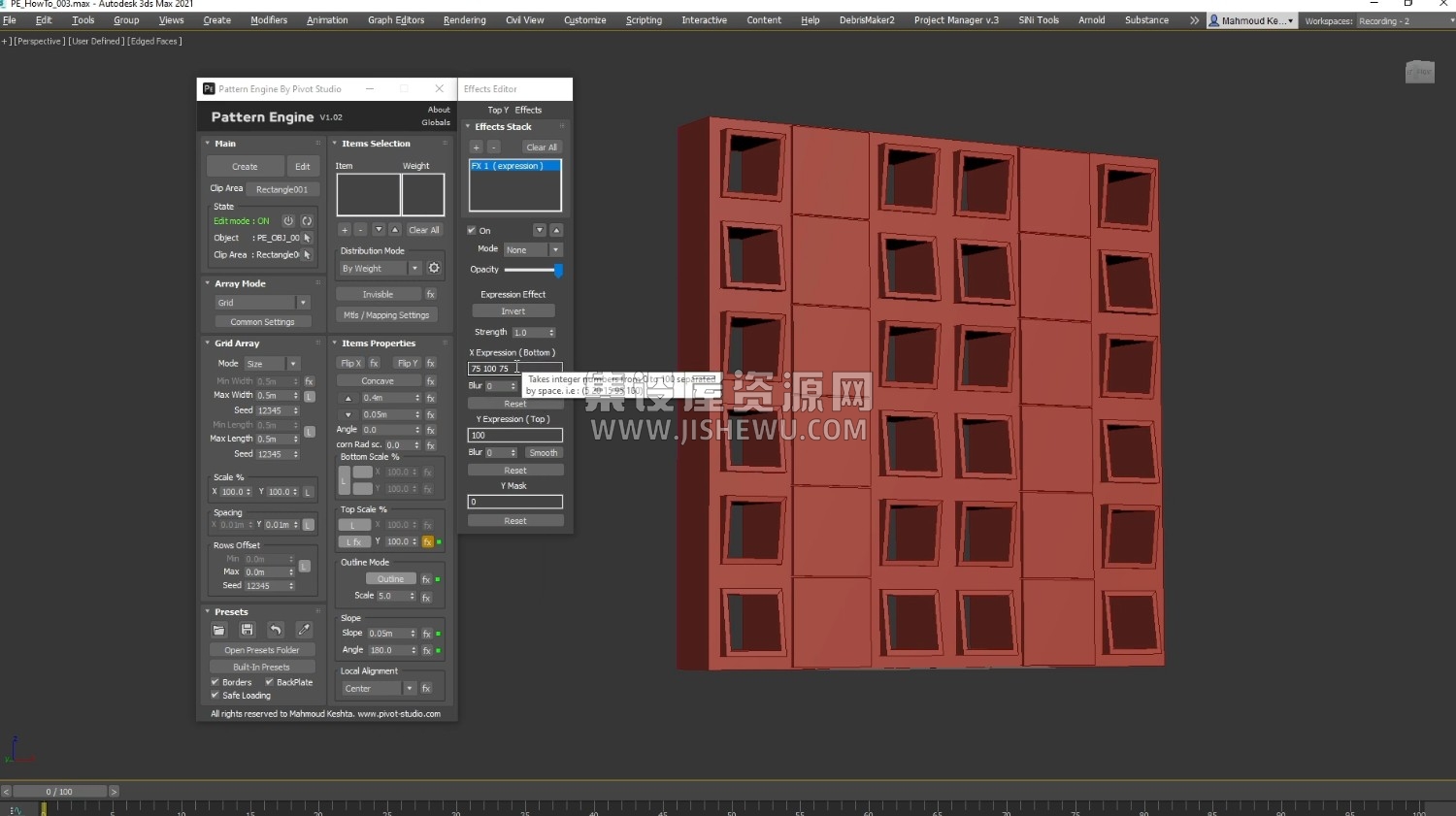The width and height of the screenshot is (1456, 816).
Task: Click the fx icon beside Invisible
Action: click(x=431, y=294)
